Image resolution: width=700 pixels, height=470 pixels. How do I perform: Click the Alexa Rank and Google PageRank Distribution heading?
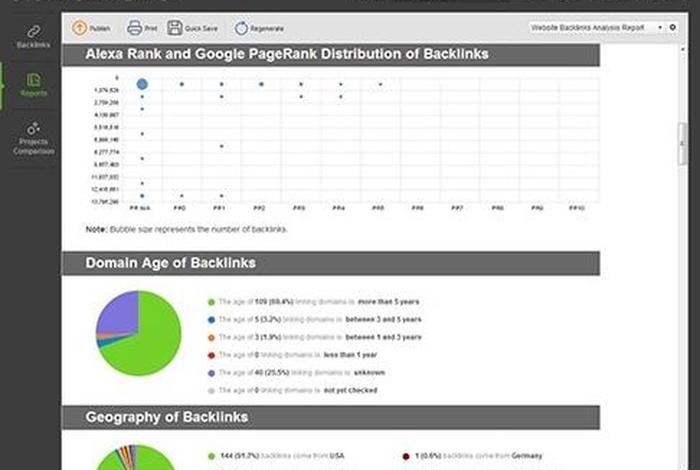tap(287, 54)
